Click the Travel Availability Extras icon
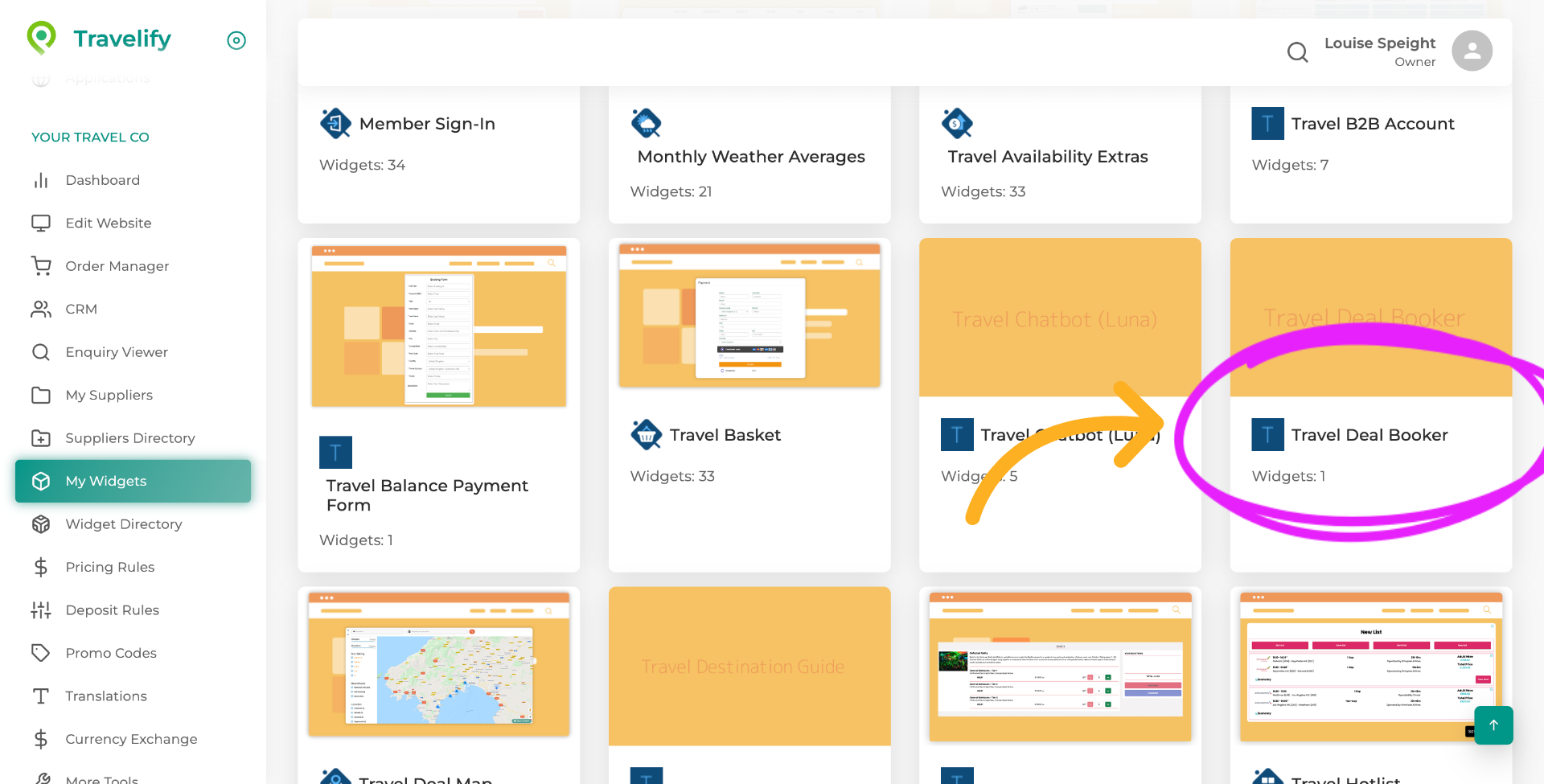Screen dimensions: 1544x784 [x=957, y=123]
